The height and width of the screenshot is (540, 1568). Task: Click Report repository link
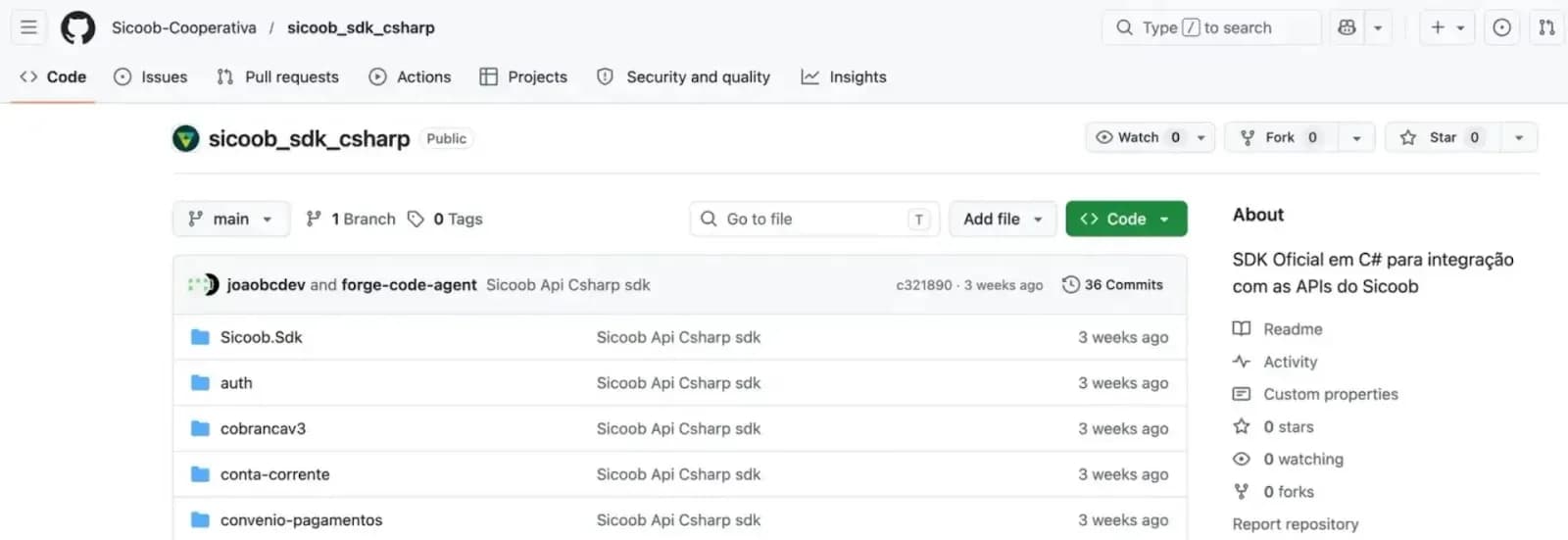[x=1295, y=524]
